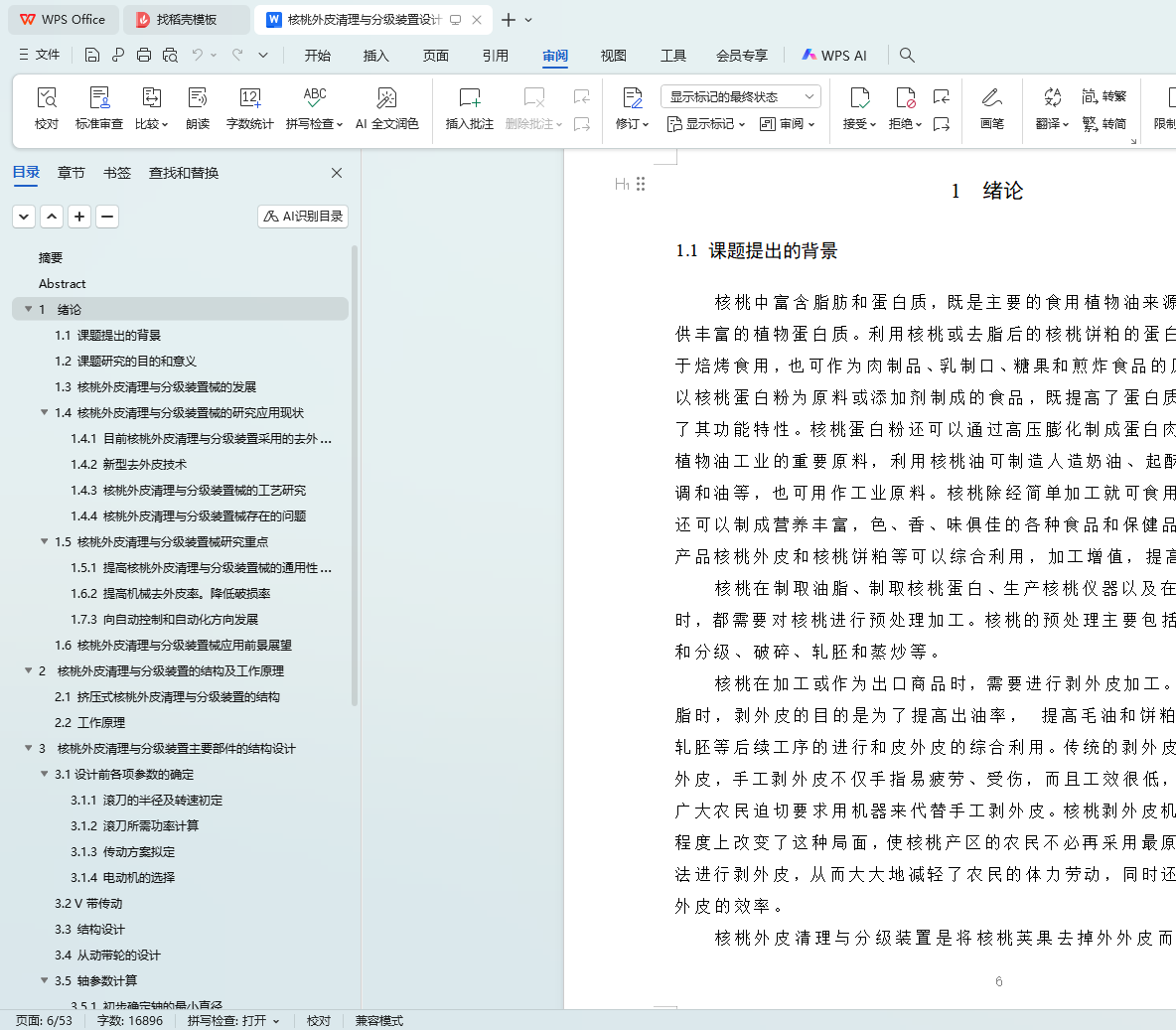Click expand outline level plus button
Image resolution: width=1176 pixels, height=1030 pixels.
click(79, 217)
